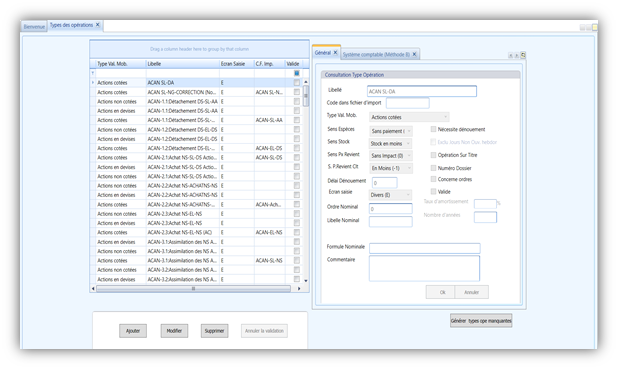
Task: Click the ACAN-SL-AA cell
Action: 270,120
